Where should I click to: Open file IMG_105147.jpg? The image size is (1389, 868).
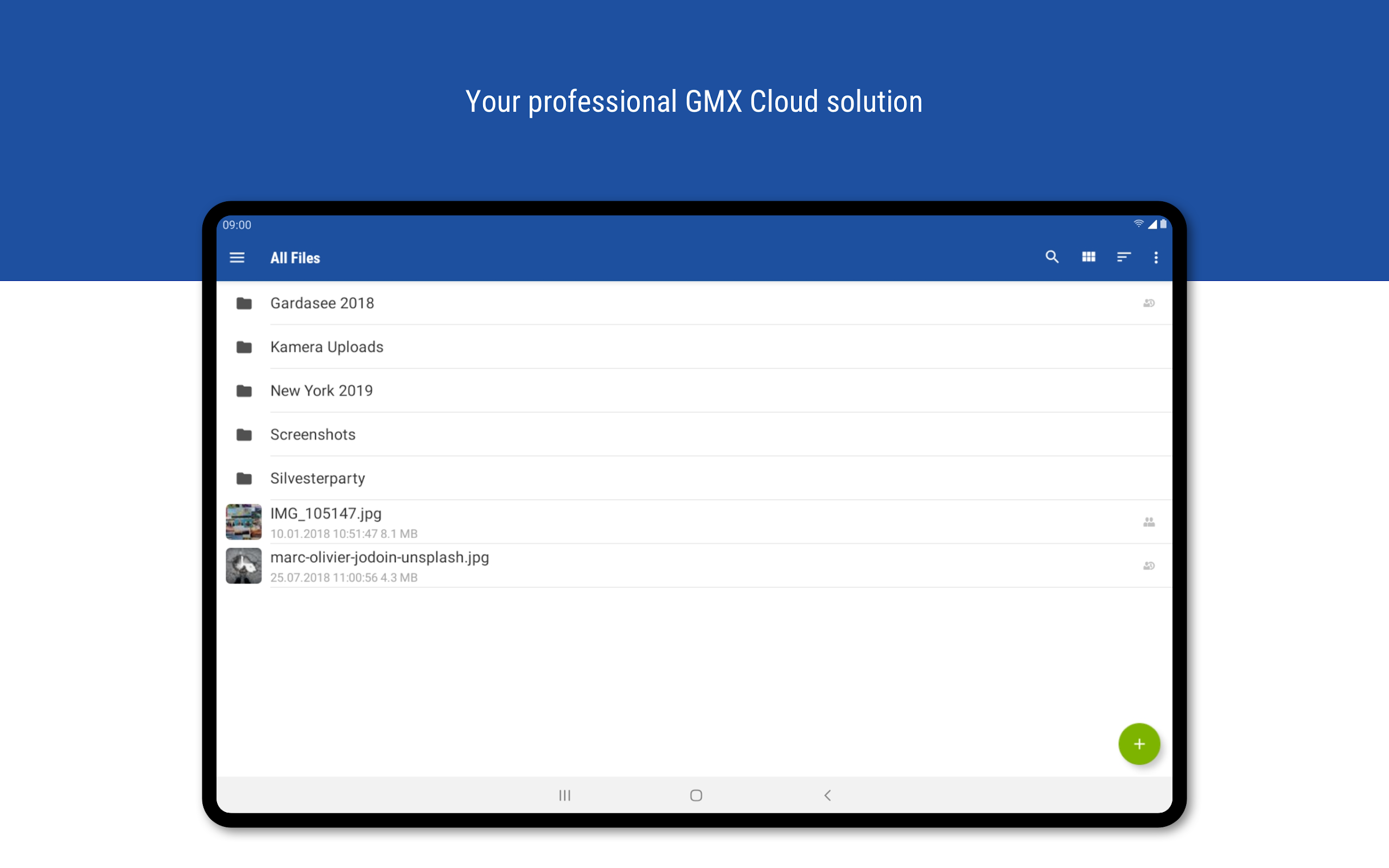pos(694,522)
